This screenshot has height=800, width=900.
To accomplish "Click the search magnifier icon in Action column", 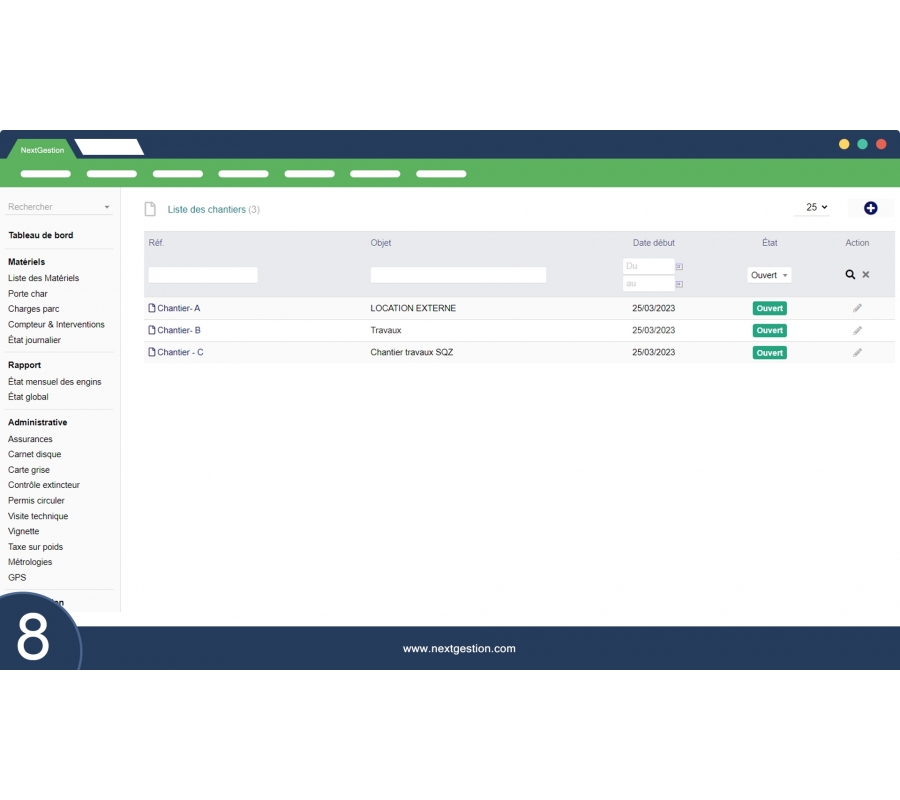I will (850, 274).
